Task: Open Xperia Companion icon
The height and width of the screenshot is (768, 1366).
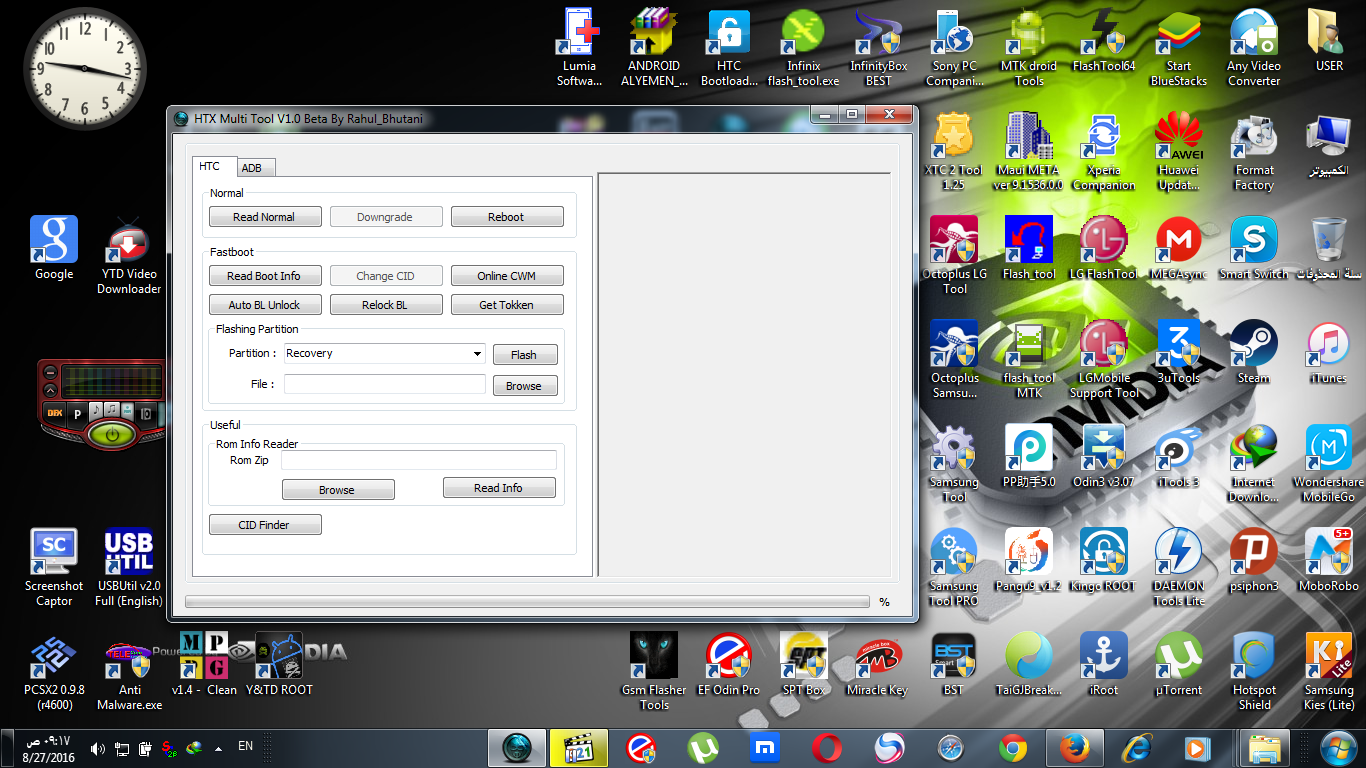Action: click(x=1104, y=151)
